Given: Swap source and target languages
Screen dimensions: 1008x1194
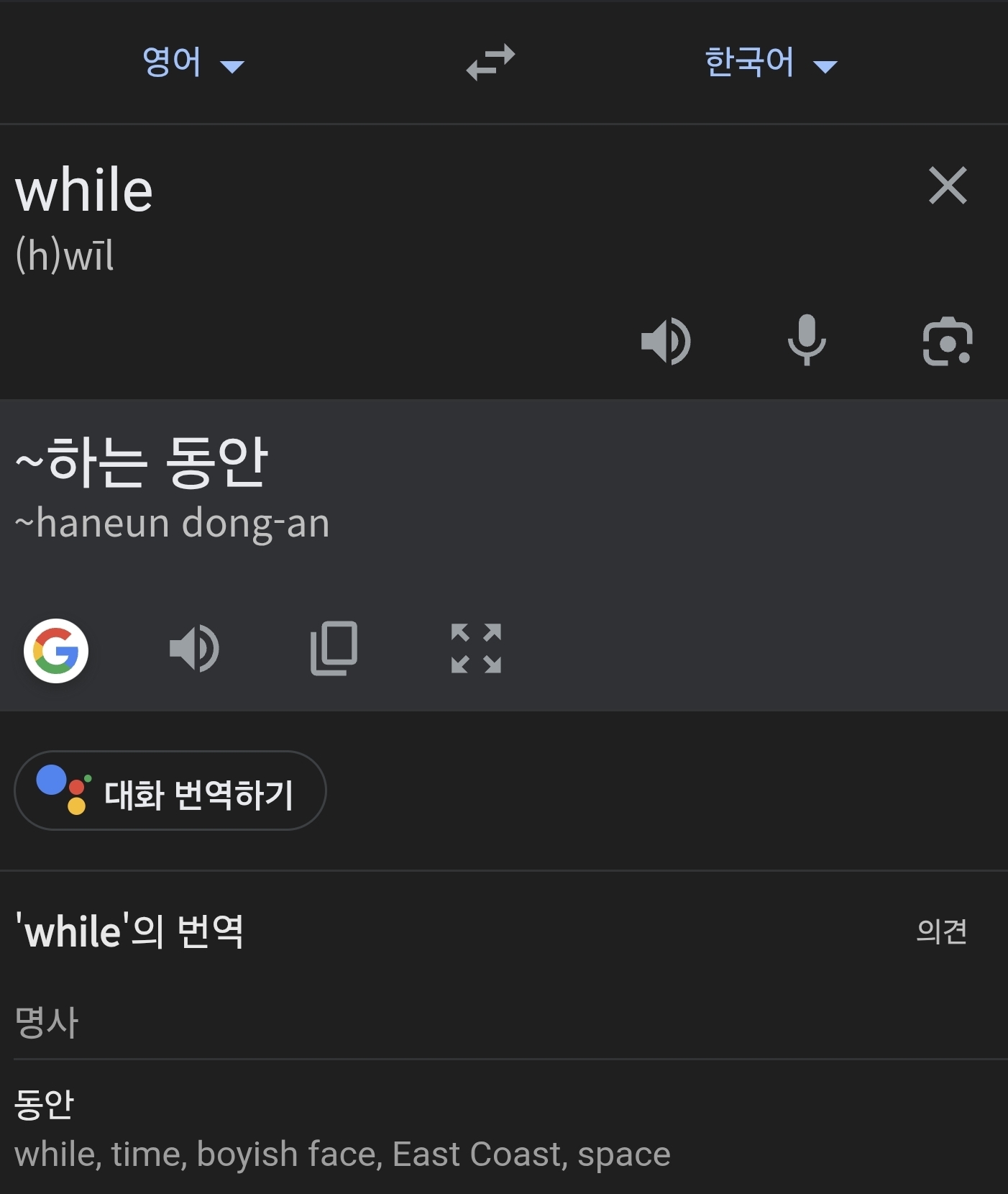Looking at the screenshot, I should coord(490,62).
